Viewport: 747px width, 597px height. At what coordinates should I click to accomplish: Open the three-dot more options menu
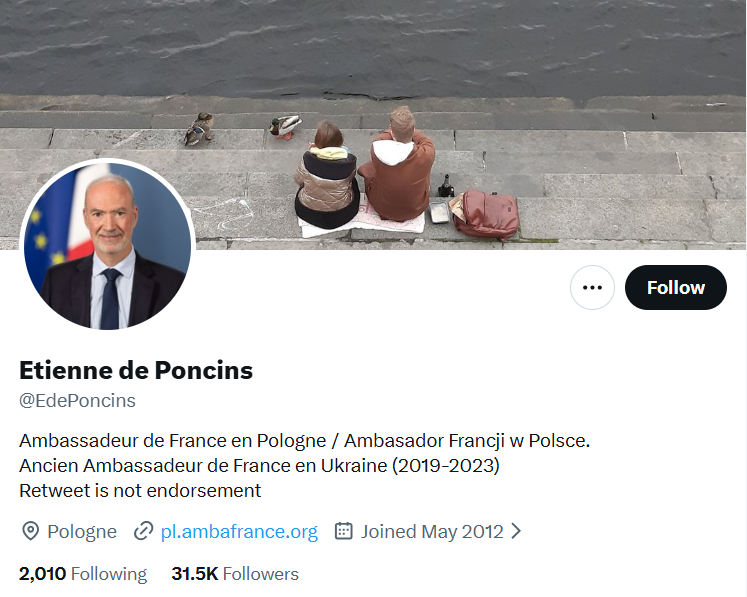coord(592,288)
